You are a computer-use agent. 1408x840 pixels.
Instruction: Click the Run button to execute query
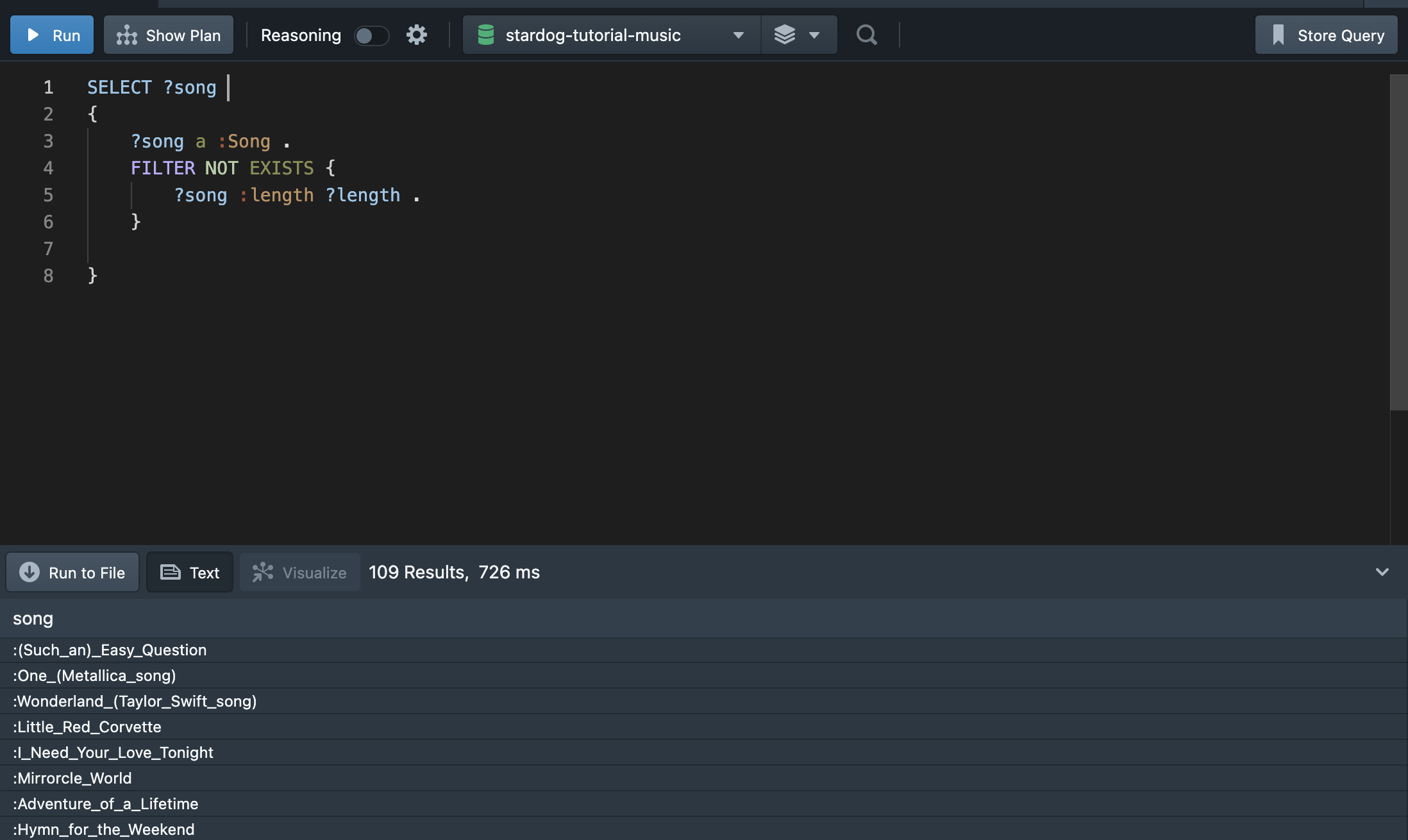pos(53,34)
